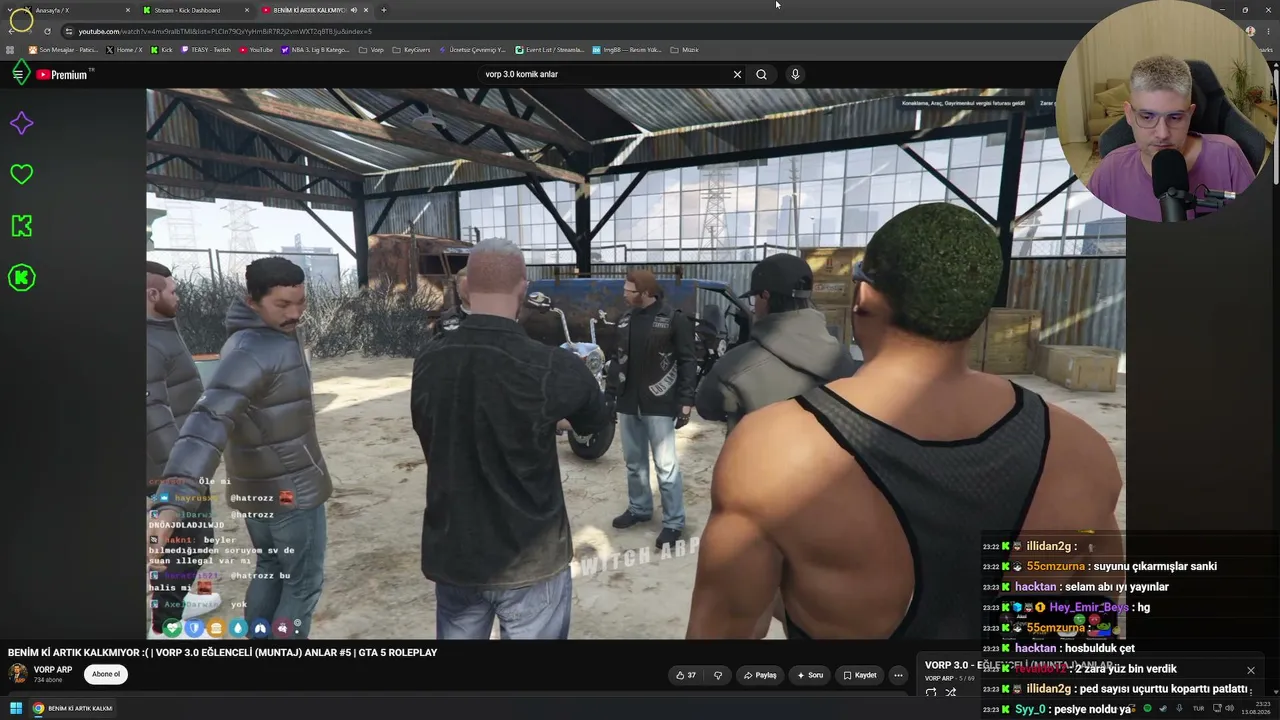Click the green heart overlay icon
Image resolution: width=1280 pixels, height=720 pixels.
tap(21, 174)
